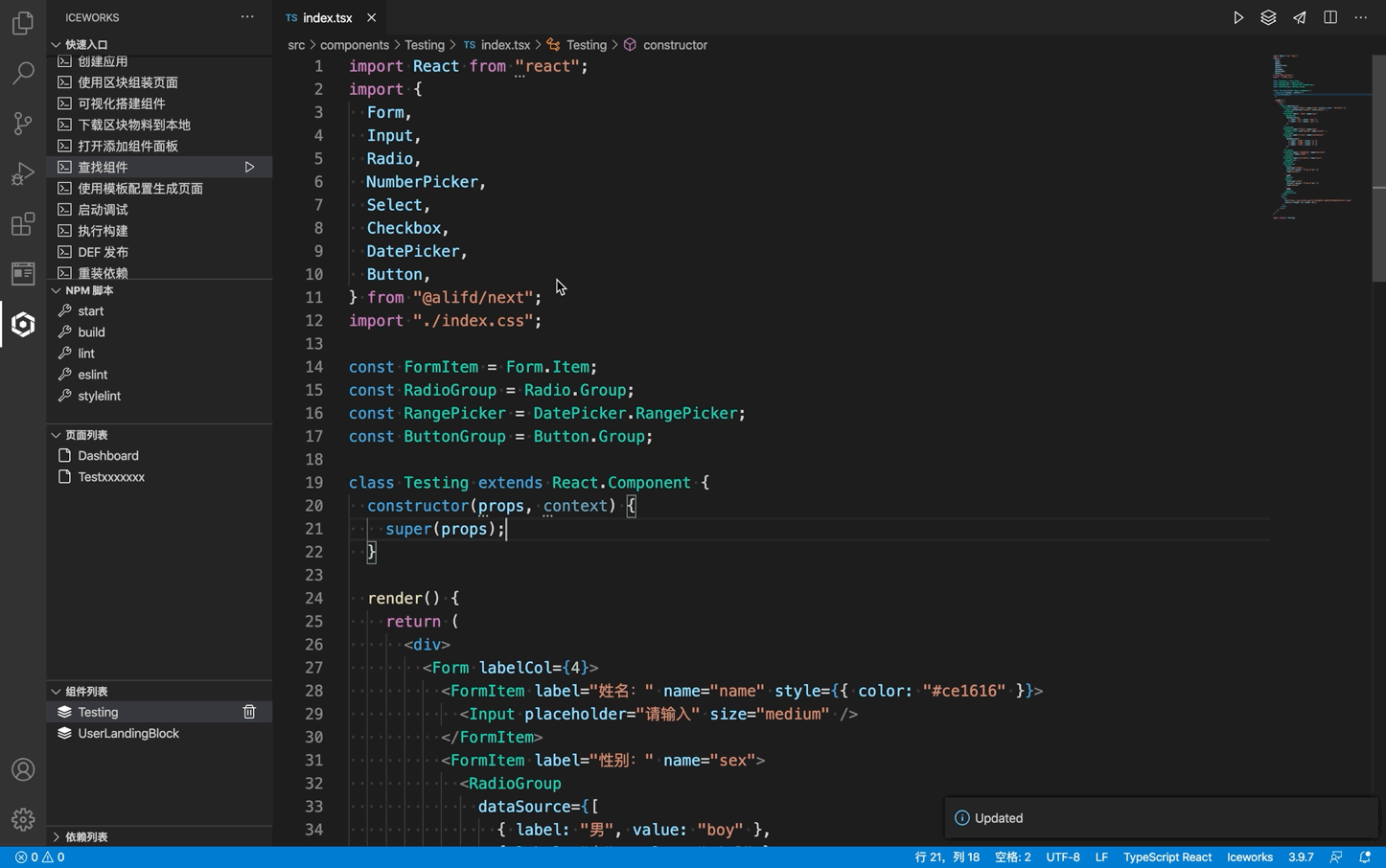Open the Extensions view
Screen dimensions: 1386x868
[23, 224]
